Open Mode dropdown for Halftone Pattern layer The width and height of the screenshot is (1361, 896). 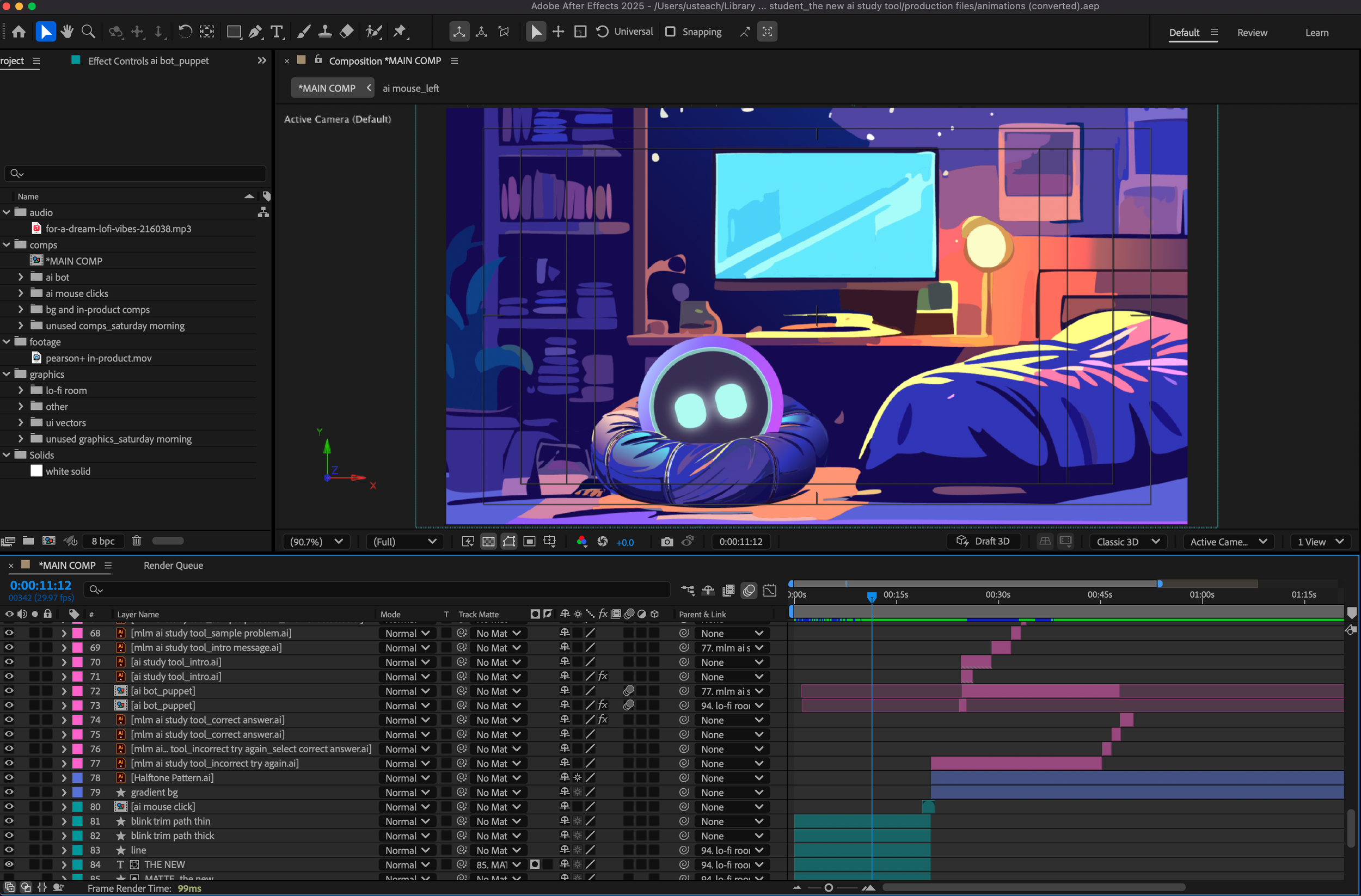[407, 778]
